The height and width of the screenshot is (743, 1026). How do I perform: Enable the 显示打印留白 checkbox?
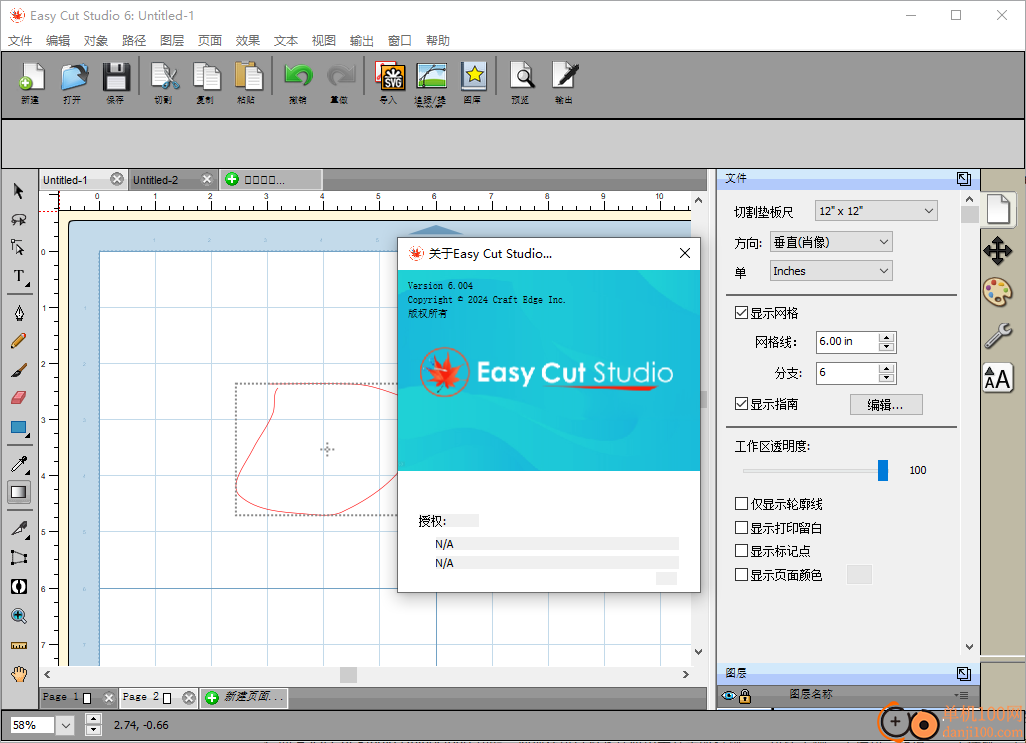741,527
